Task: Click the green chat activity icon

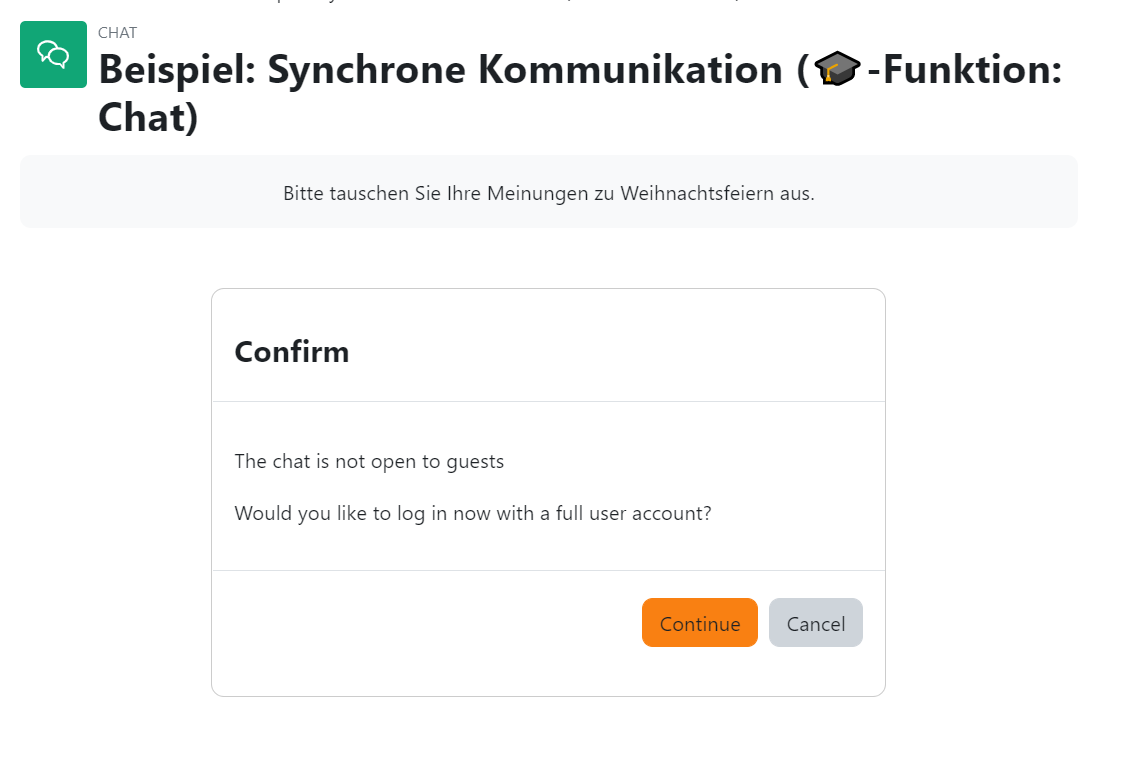Action: [x=53, y=55]
